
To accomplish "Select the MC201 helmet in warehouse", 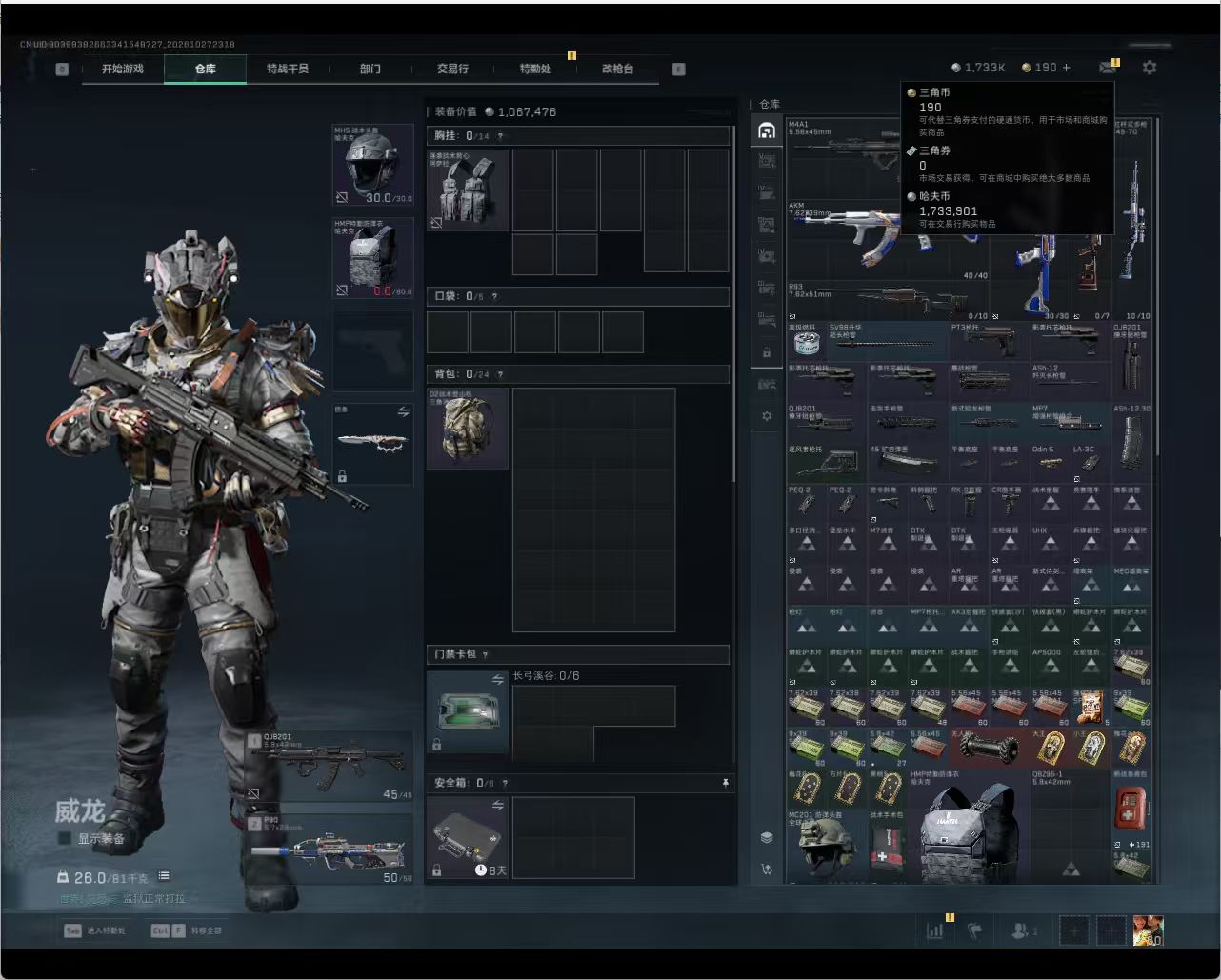I will point(827,845).
